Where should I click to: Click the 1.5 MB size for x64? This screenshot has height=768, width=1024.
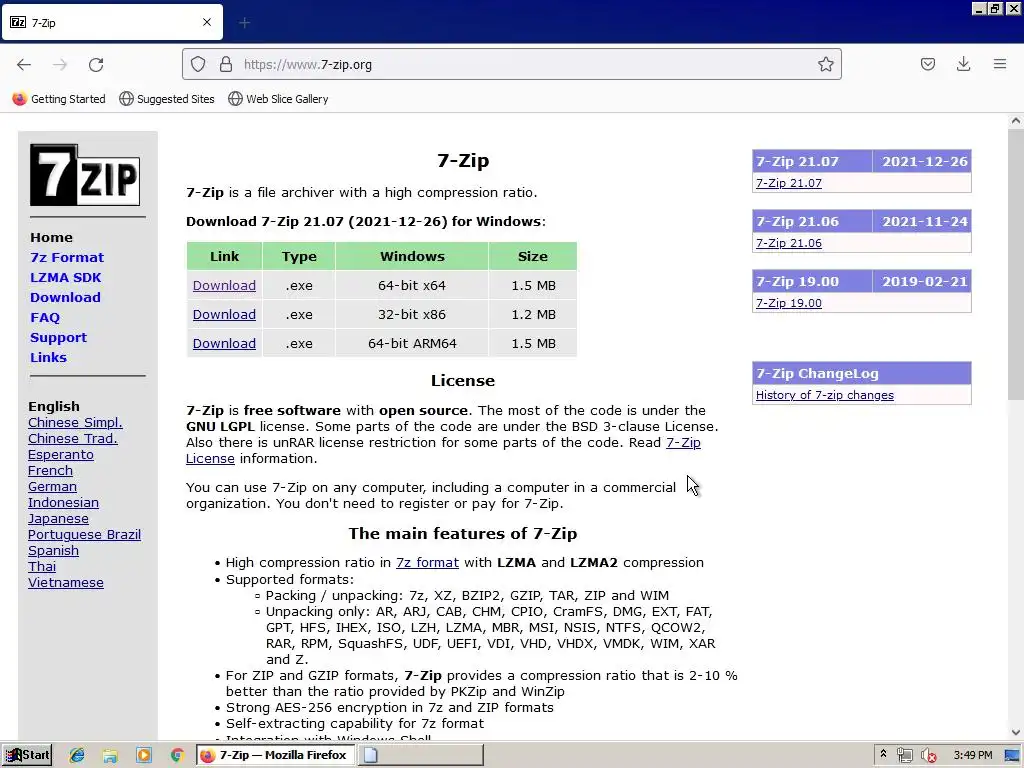point(533,285)
